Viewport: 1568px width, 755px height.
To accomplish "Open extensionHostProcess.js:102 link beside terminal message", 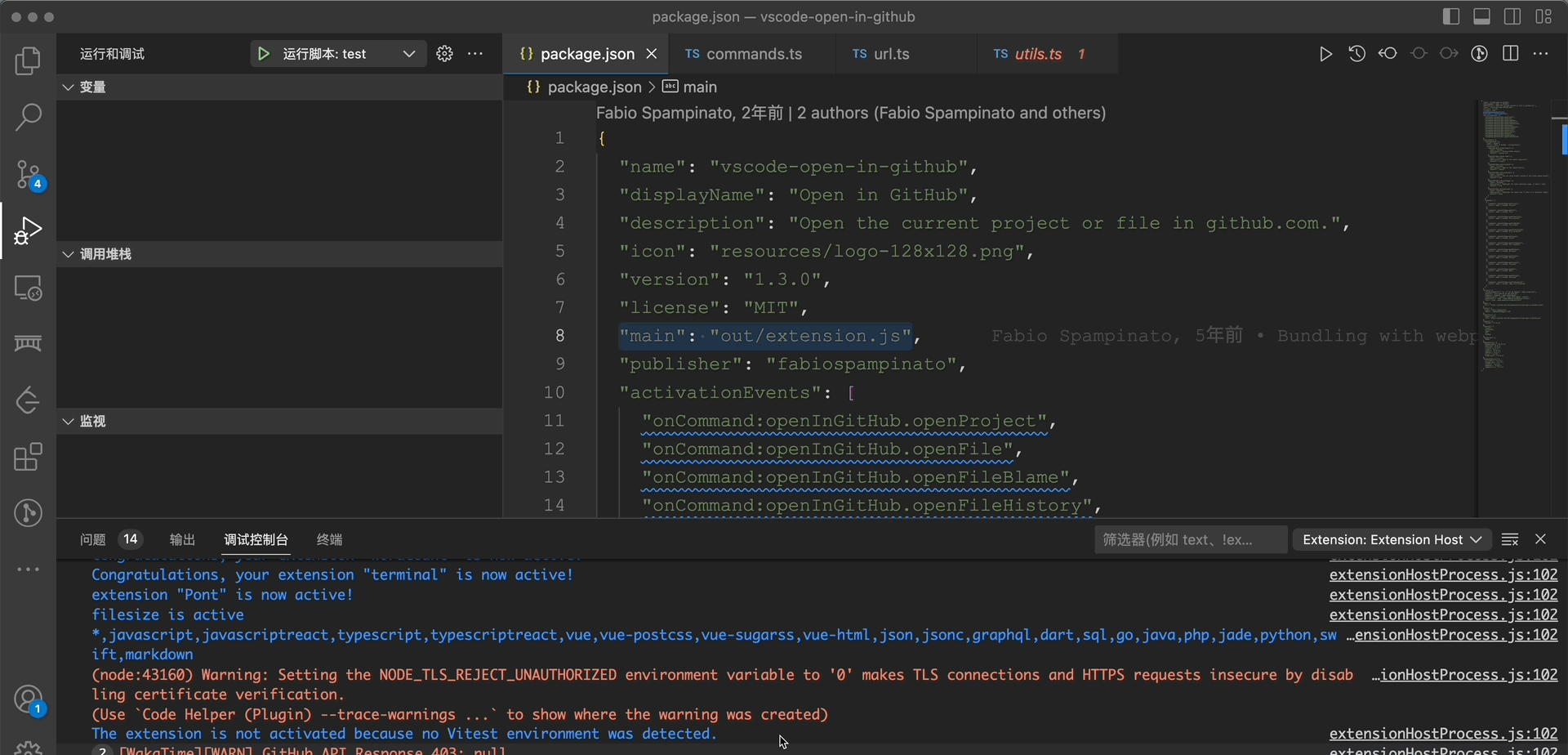I will click(1443, 575).
